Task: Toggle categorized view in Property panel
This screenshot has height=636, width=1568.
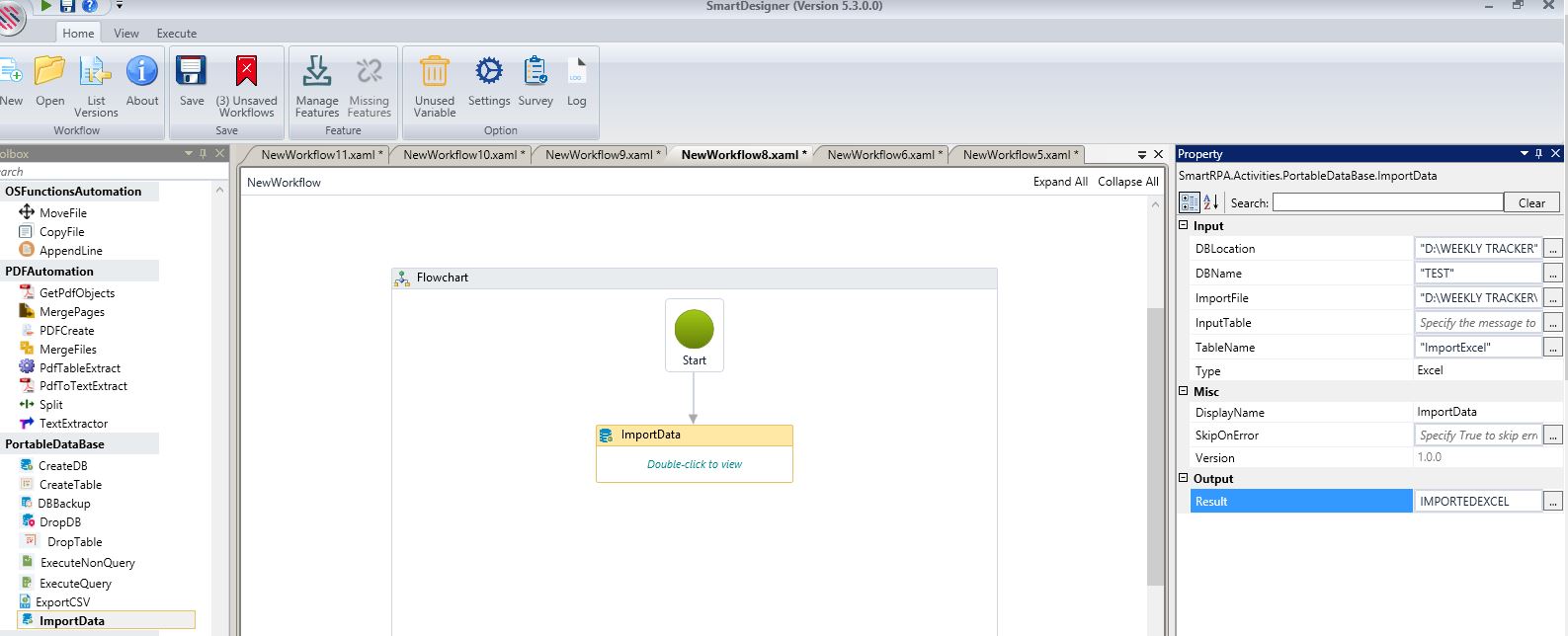Action: pyautogui.click(x=1189, y=202)
